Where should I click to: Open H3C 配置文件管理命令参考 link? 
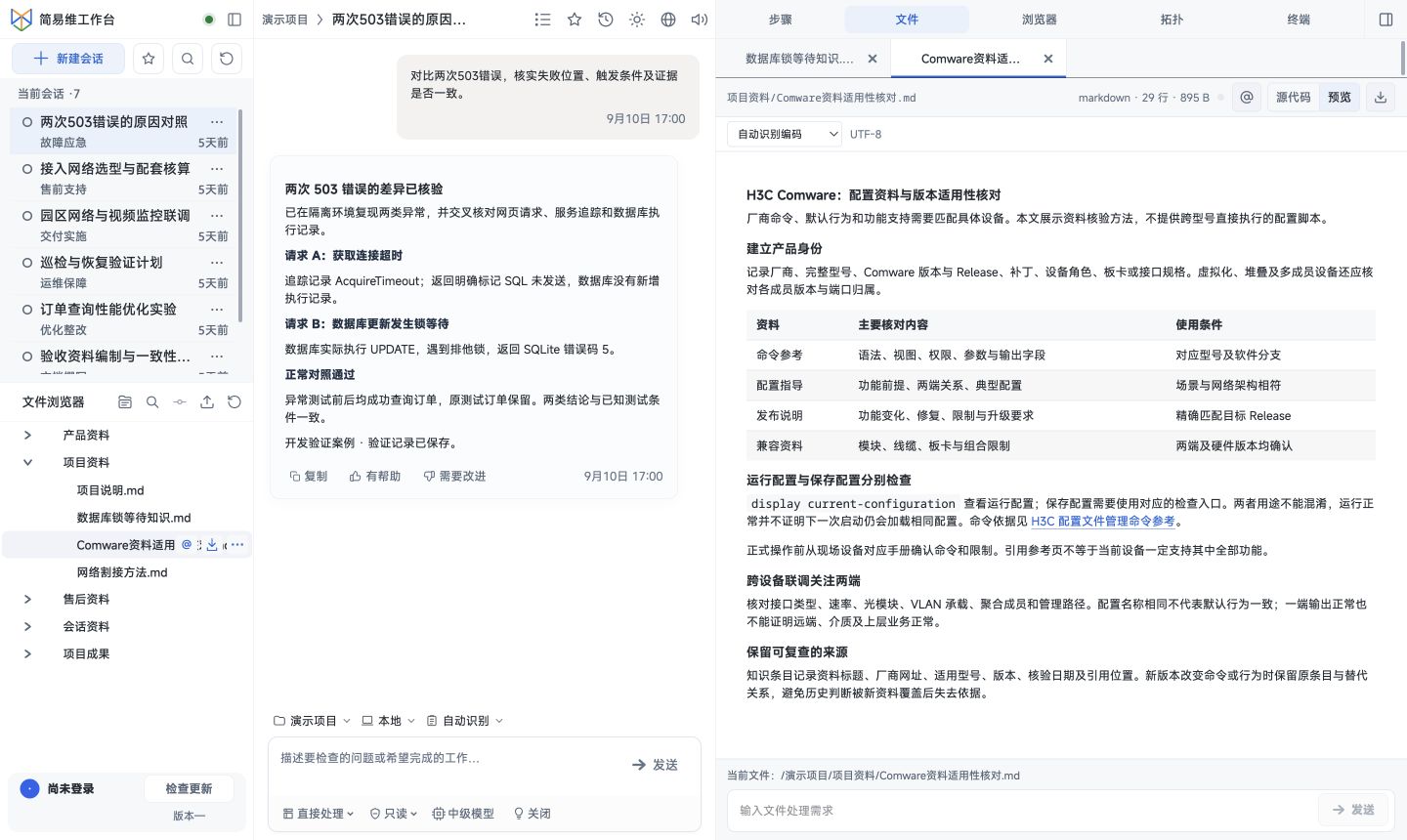(1102, 522)
